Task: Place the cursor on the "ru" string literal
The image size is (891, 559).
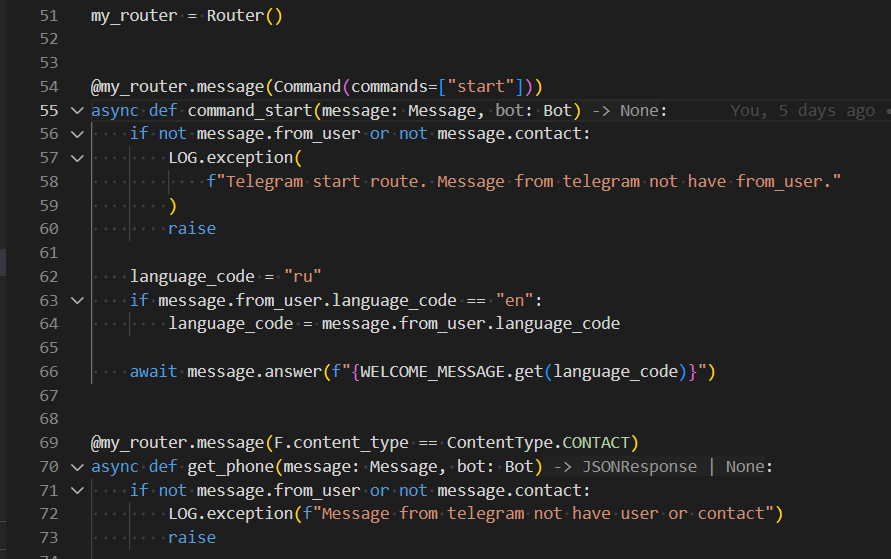Action: [303, 277]
